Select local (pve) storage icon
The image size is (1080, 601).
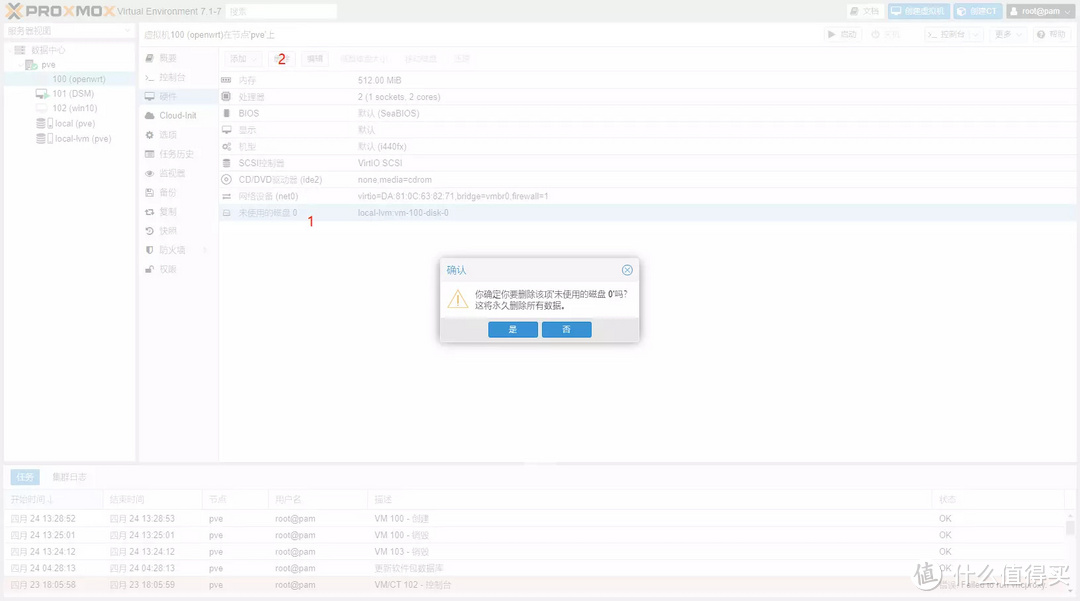(44, 123)
